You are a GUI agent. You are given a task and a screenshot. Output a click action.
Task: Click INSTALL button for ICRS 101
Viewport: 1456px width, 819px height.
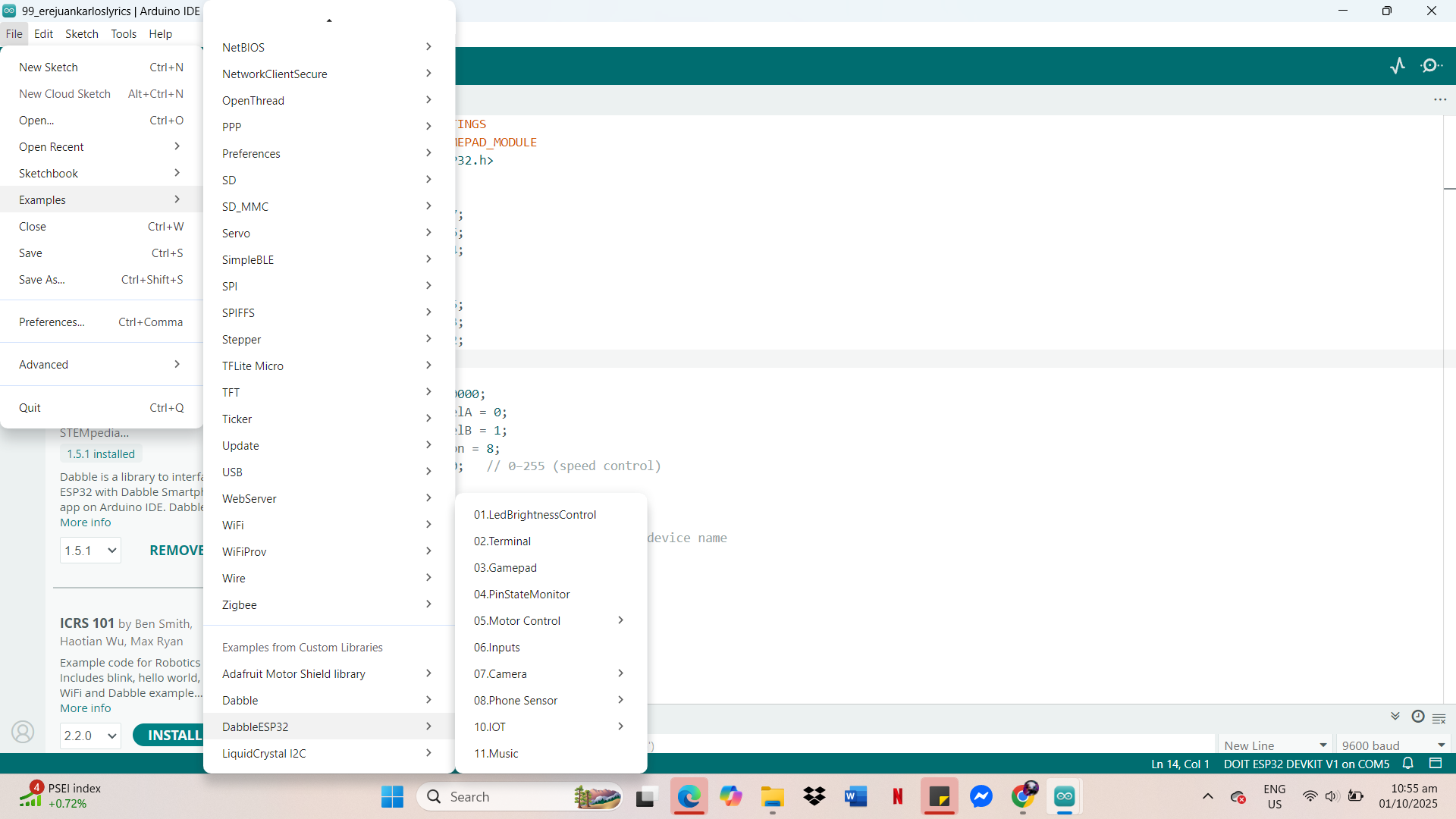[173, 735]
